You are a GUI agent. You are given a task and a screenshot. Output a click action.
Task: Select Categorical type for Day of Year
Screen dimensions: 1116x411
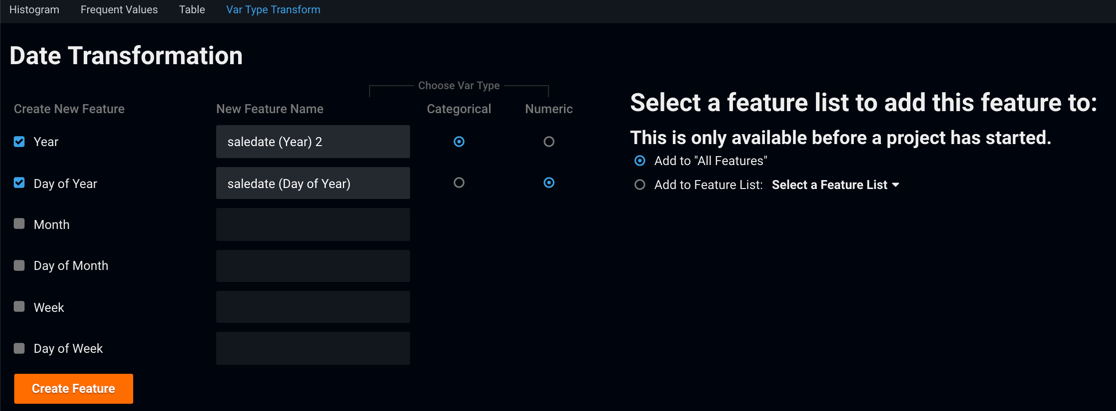click(459, 183)
